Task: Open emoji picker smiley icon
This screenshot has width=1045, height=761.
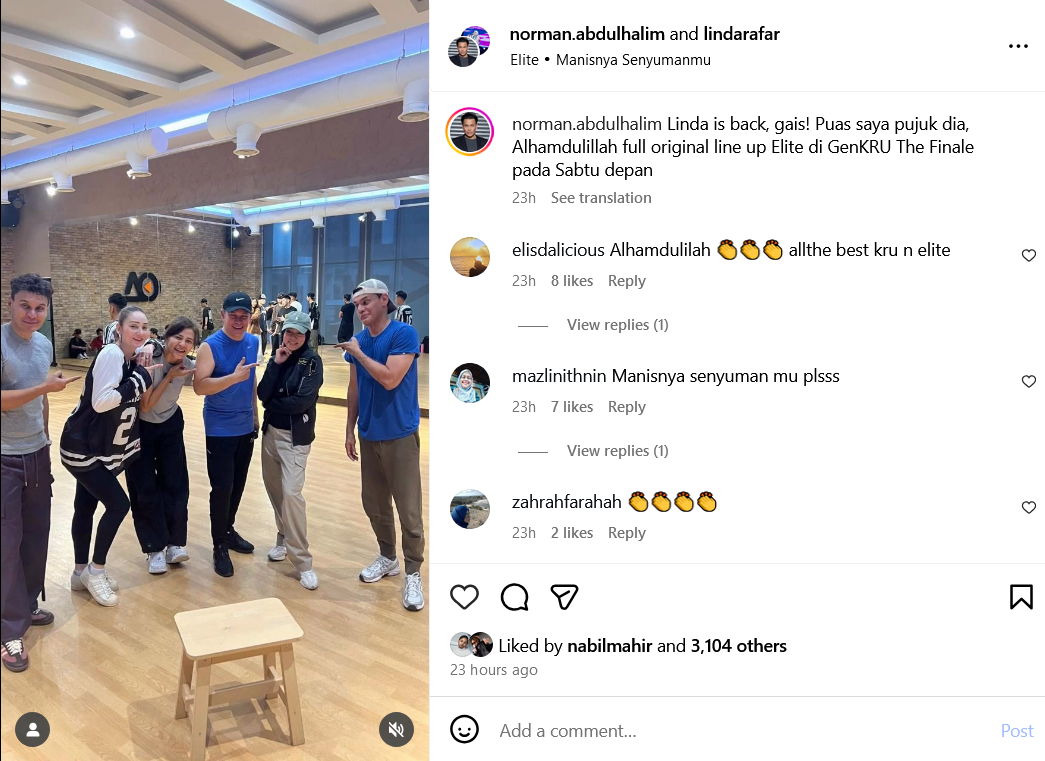Action: [465, 730]
